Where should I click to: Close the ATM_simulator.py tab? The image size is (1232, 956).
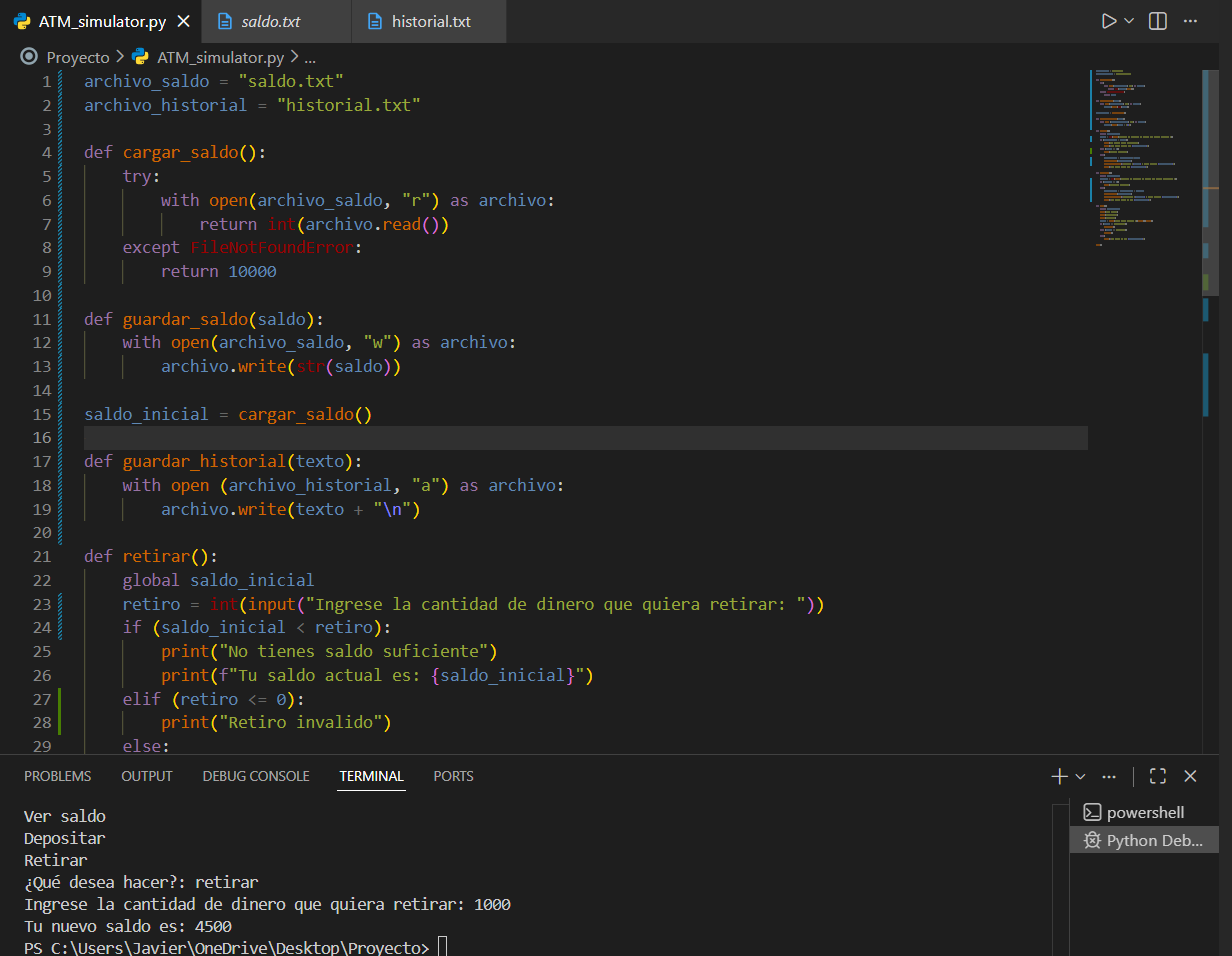click(x=183, y=21)
